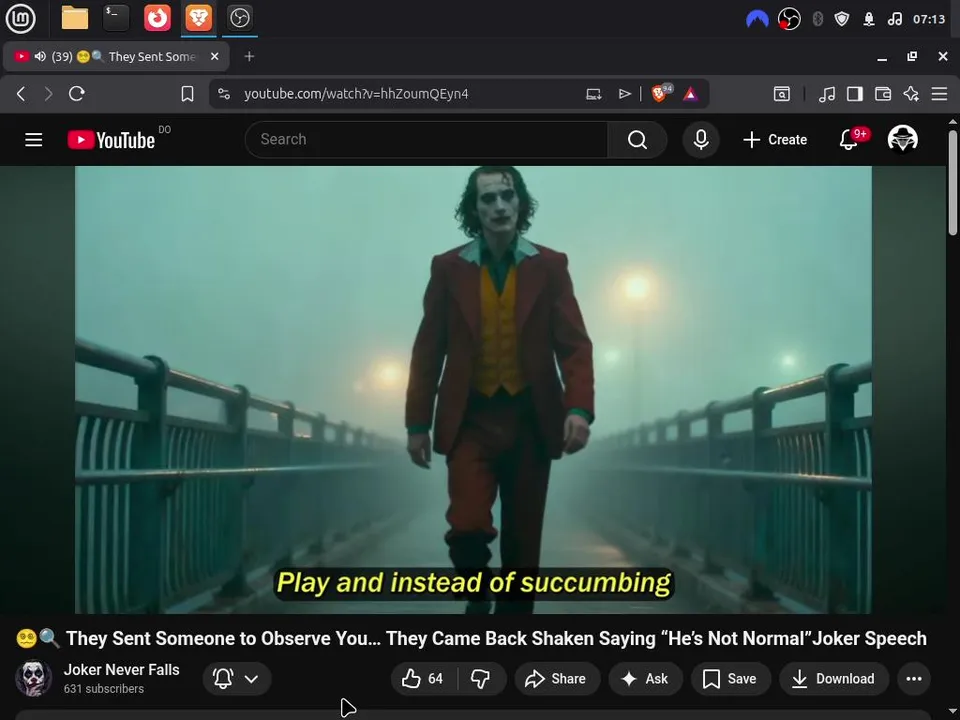Open the Terminal from the panel
Image resolution: width=960 pixels, height=720 pixels.
click(116, 18)
